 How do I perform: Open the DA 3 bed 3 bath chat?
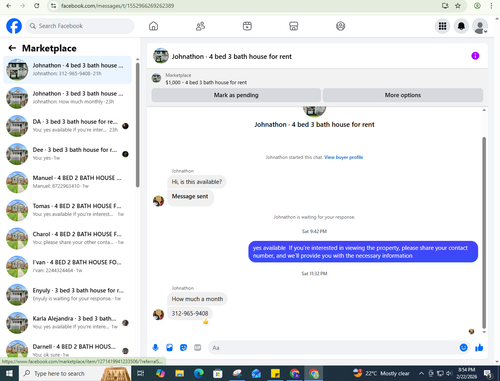pyautogui.click(x=67, y=126)
